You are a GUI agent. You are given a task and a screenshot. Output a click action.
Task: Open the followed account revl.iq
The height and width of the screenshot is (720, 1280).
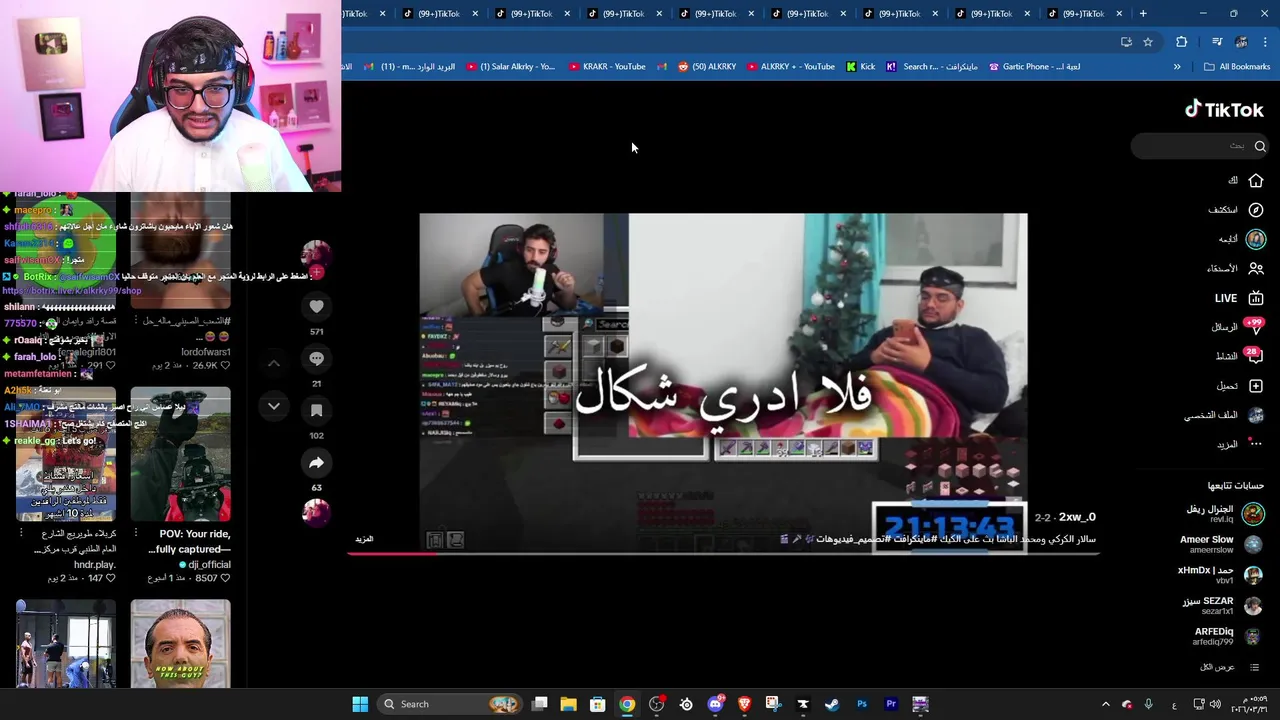click(1224, 514)
